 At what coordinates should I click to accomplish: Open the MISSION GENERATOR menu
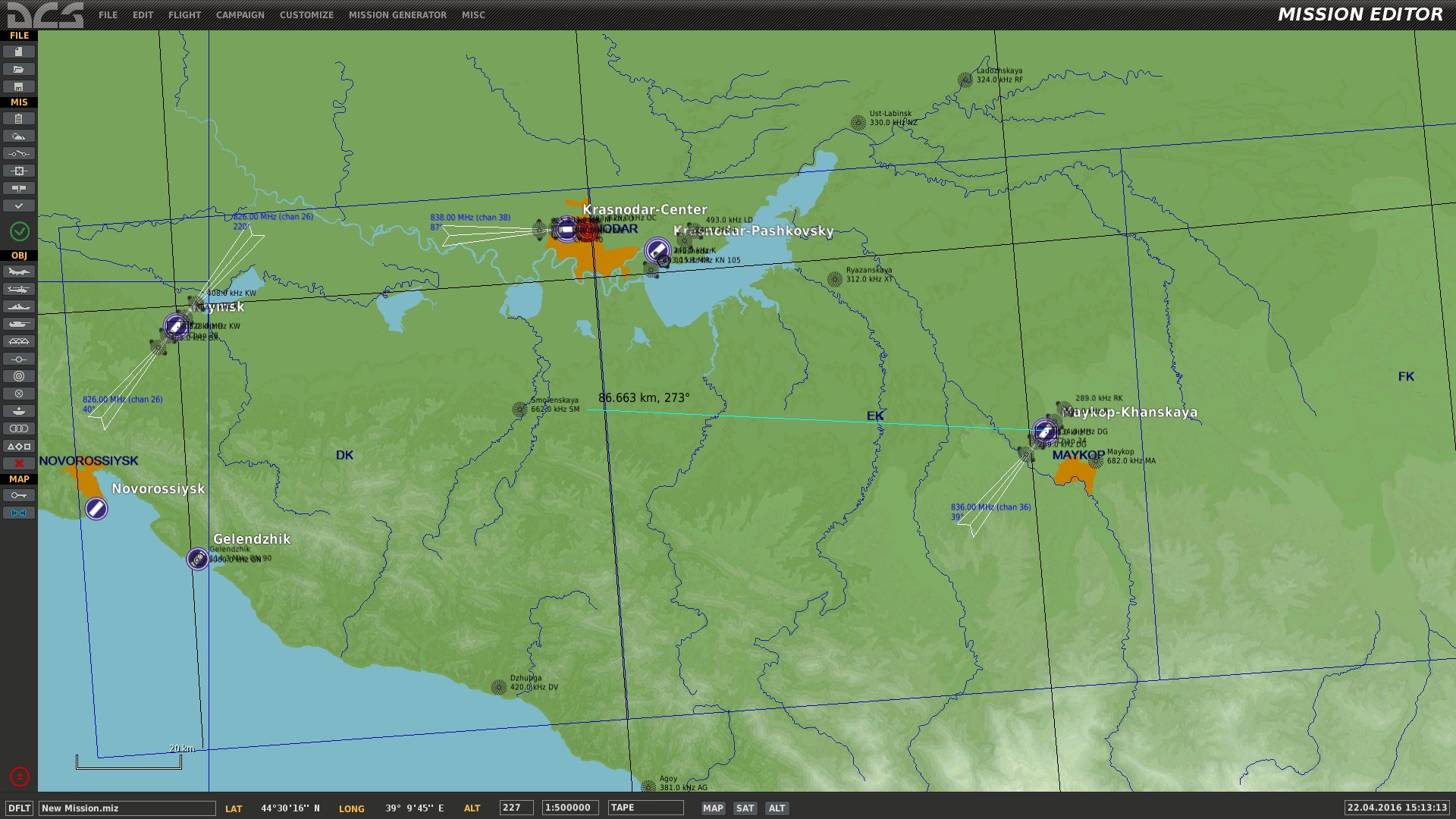coord(397,14)
